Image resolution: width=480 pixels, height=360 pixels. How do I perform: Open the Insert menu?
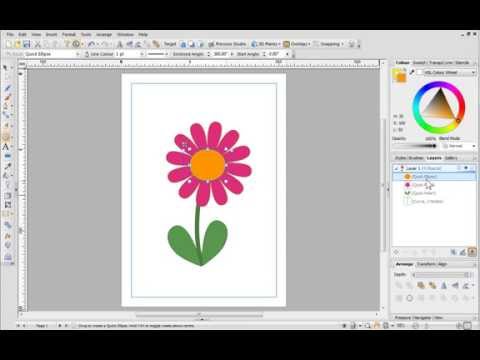tap(51, 34)
